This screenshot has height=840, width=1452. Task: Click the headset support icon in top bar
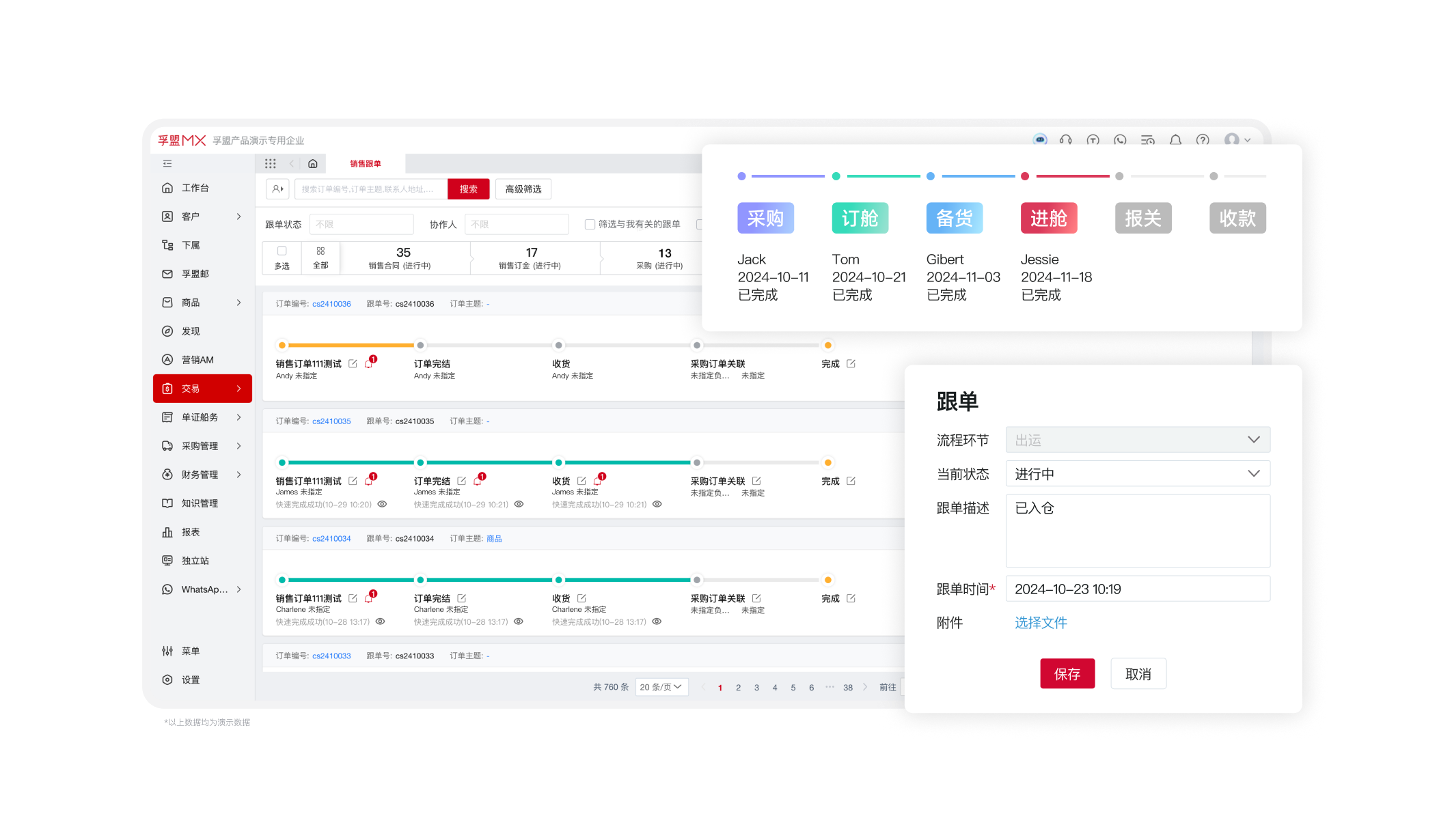point(1065,141)
